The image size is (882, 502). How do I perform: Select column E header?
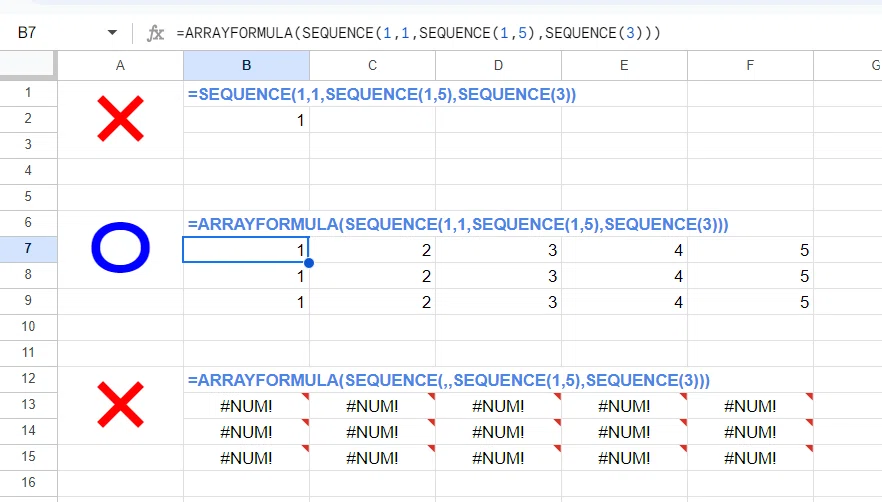[x=624, y=65]
